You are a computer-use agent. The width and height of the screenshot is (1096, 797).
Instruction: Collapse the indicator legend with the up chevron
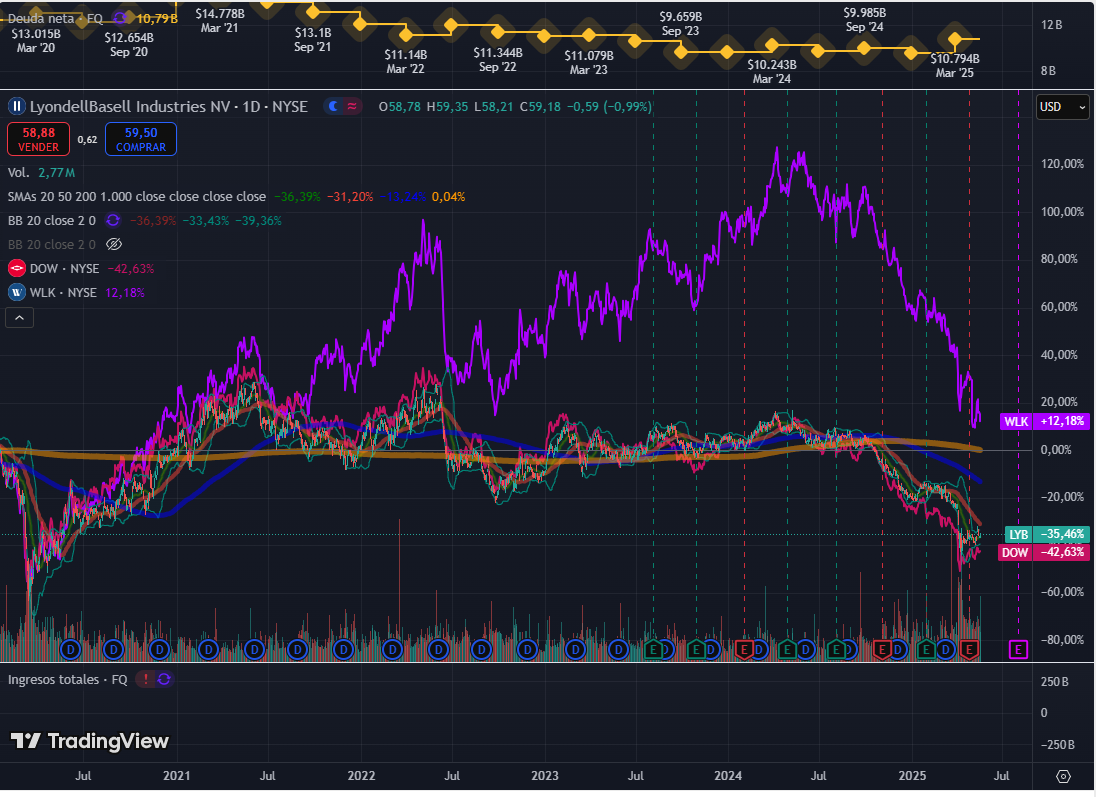tap(20, 318)
